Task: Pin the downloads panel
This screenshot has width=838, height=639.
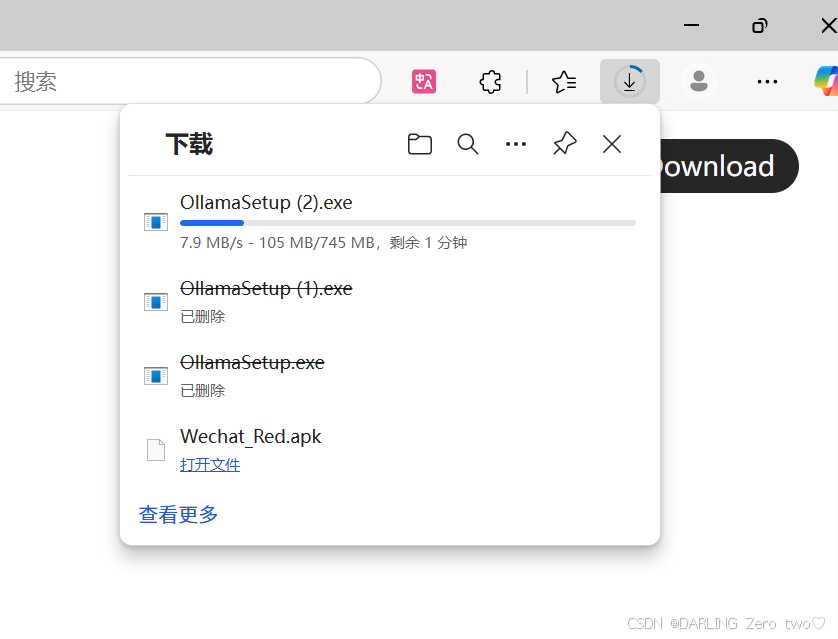Action: tap(565, 144)
